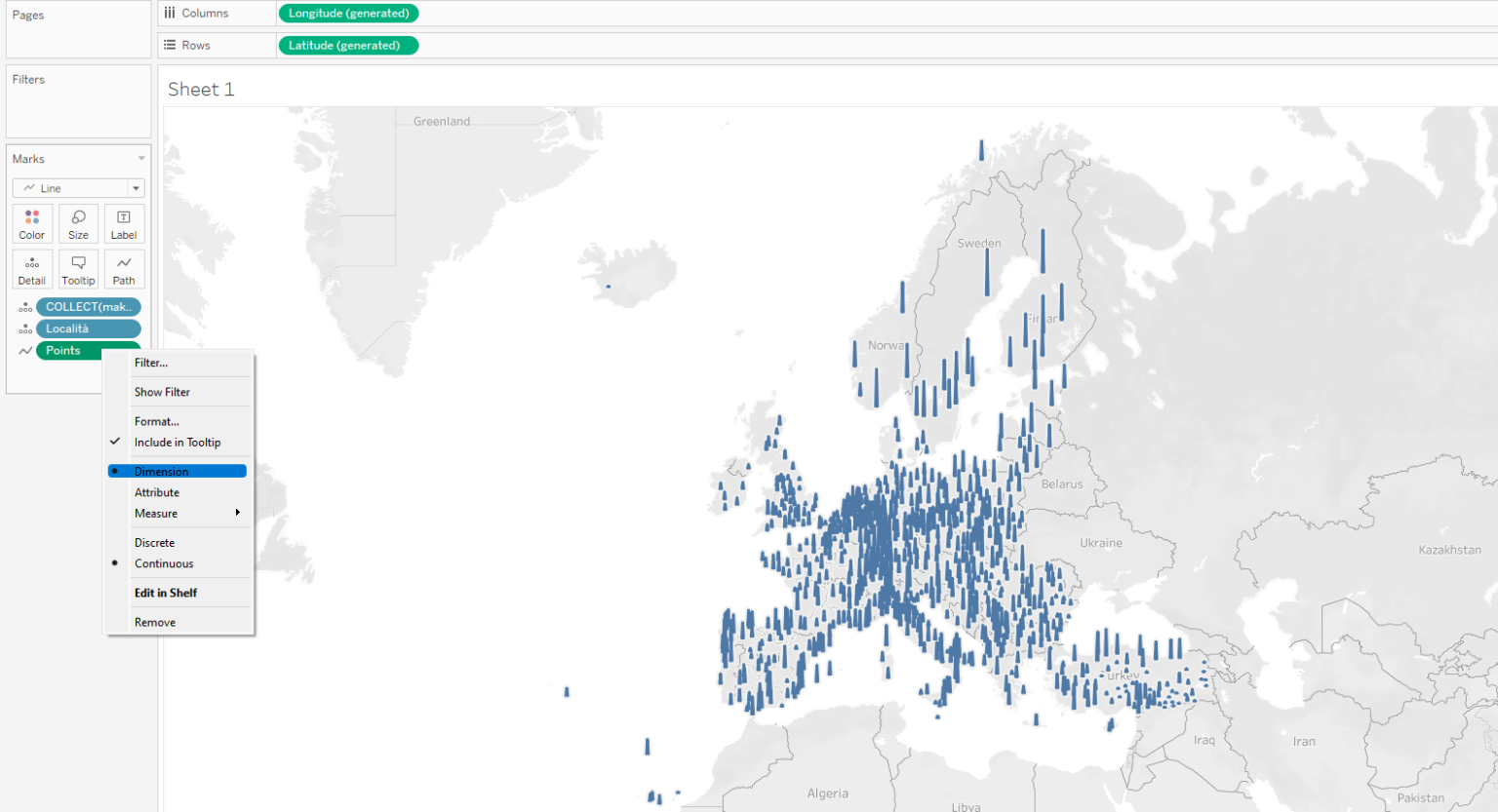Open the Label mark property
1498x812 pixels.
tap(124, 223)
